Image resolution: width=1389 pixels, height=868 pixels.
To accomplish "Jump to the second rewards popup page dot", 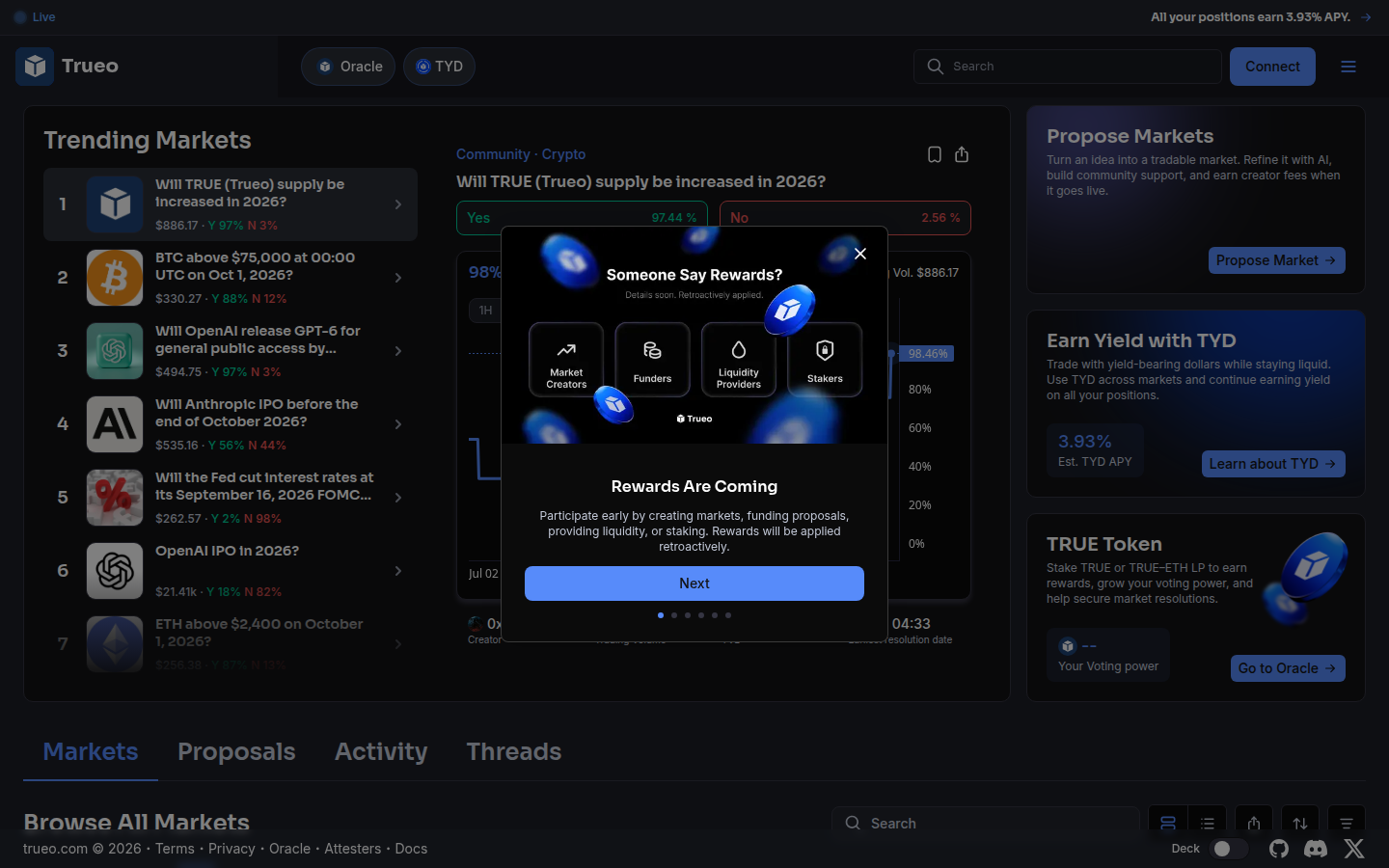I will 674,615.
